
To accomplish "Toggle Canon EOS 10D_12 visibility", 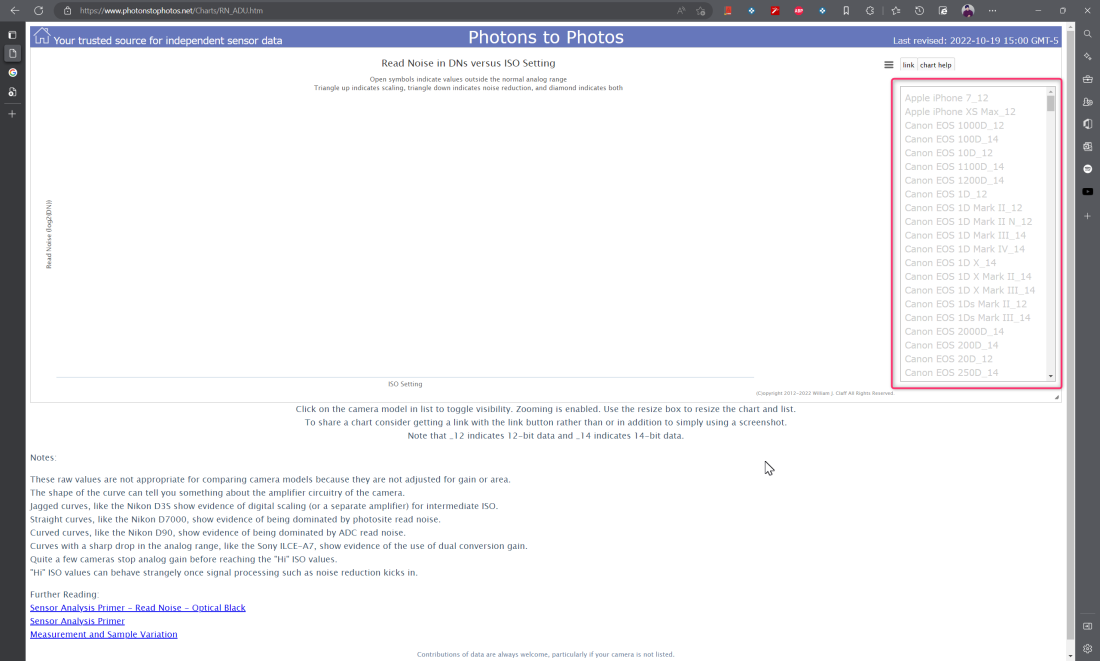I will tap(948, 153).
